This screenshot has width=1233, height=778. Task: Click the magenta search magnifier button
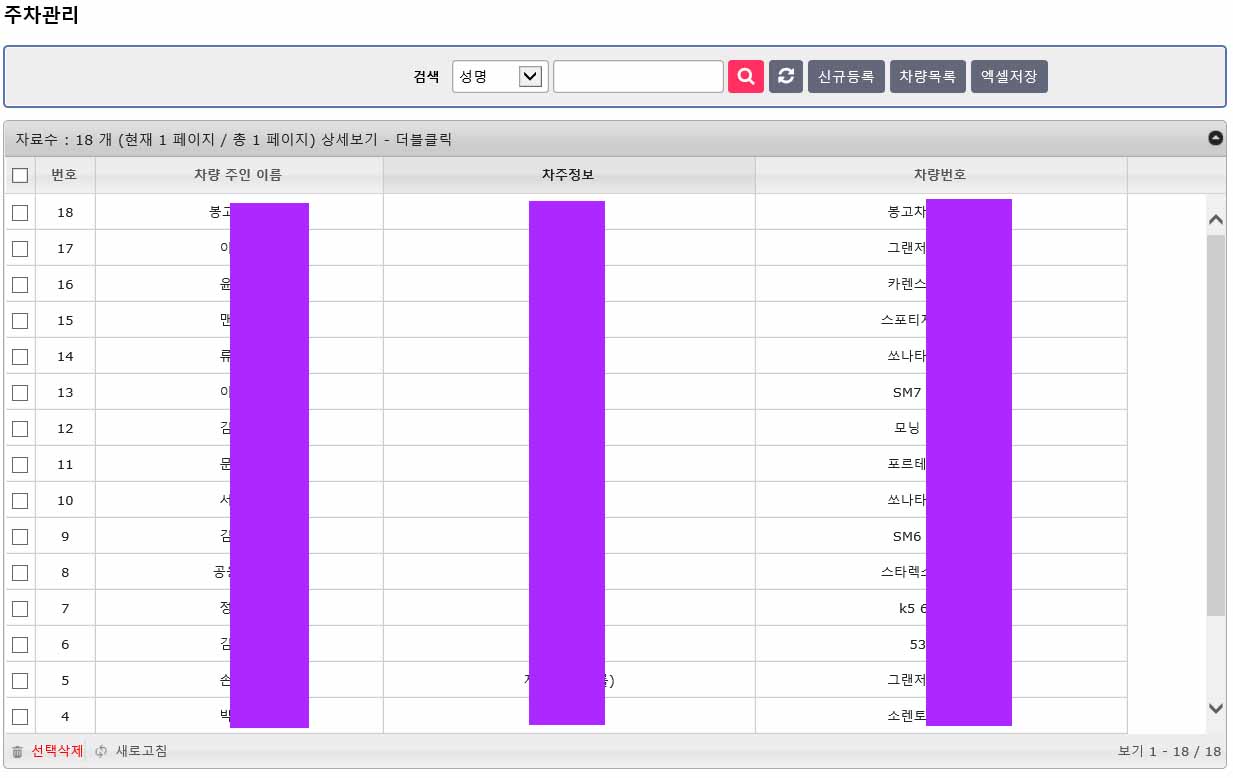click(x=746, y=76)
